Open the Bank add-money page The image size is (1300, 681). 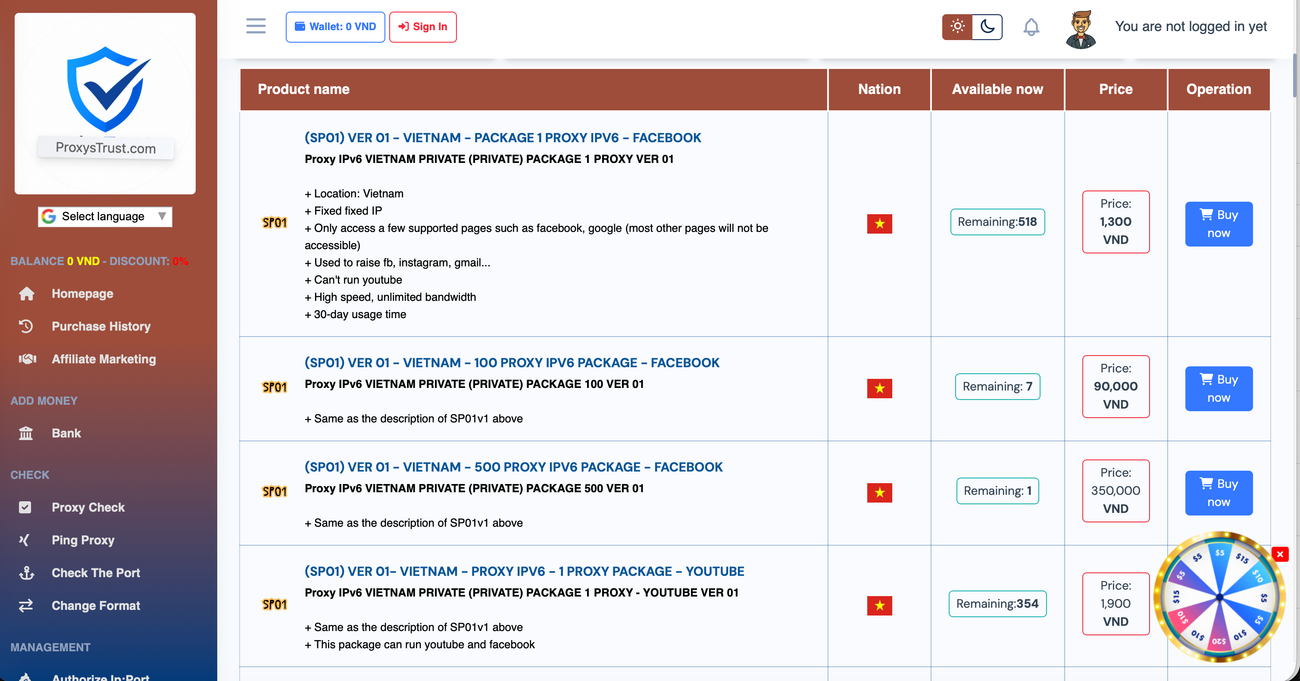[66, 433]
